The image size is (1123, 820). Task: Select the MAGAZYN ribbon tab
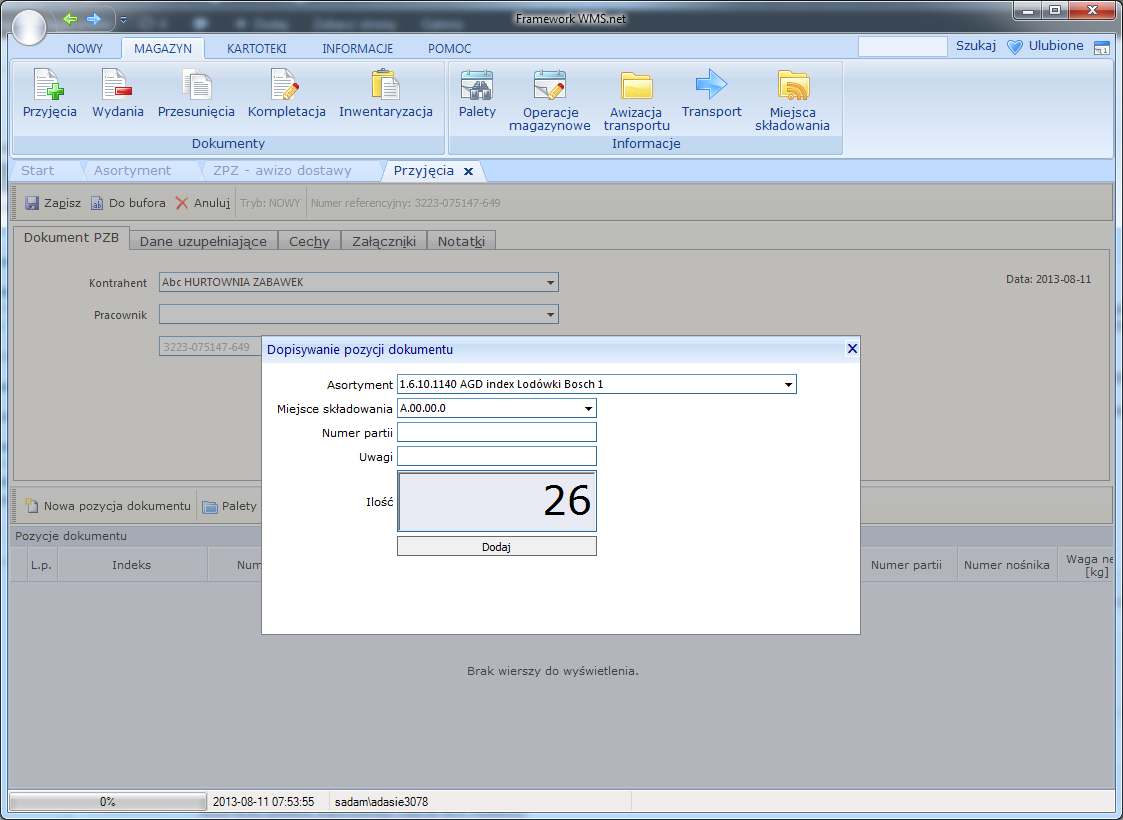click(x=163, y=49)
